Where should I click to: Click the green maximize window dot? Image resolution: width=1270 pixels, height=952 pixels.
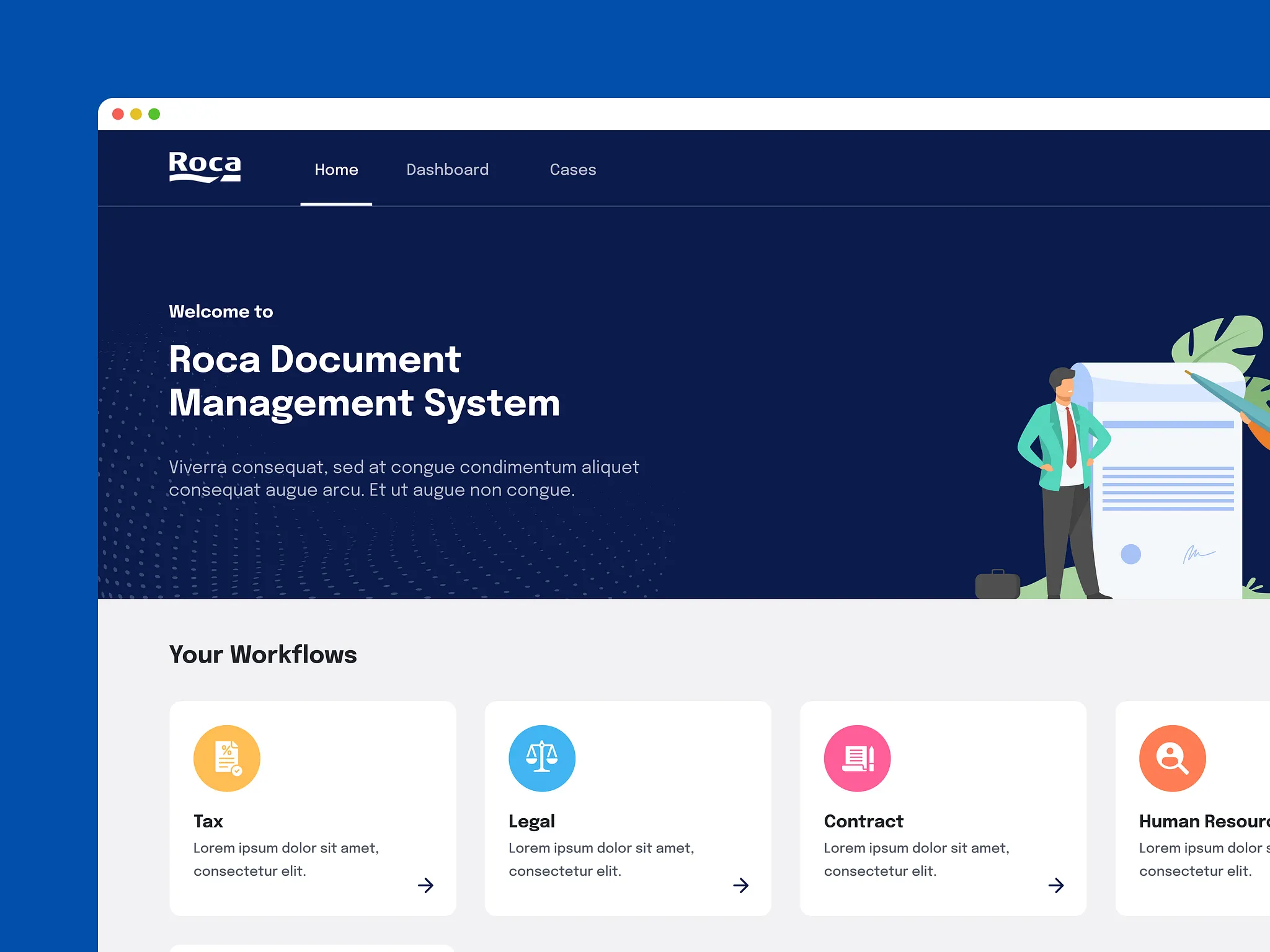click(154, 114)
